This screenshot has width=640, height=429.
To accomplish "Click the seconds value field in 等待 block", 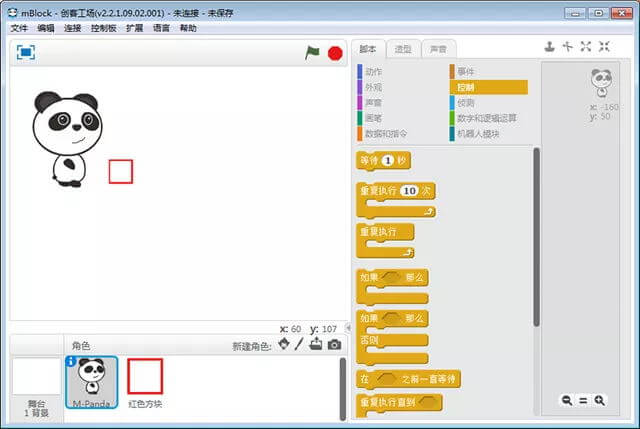I will (388, 160).
